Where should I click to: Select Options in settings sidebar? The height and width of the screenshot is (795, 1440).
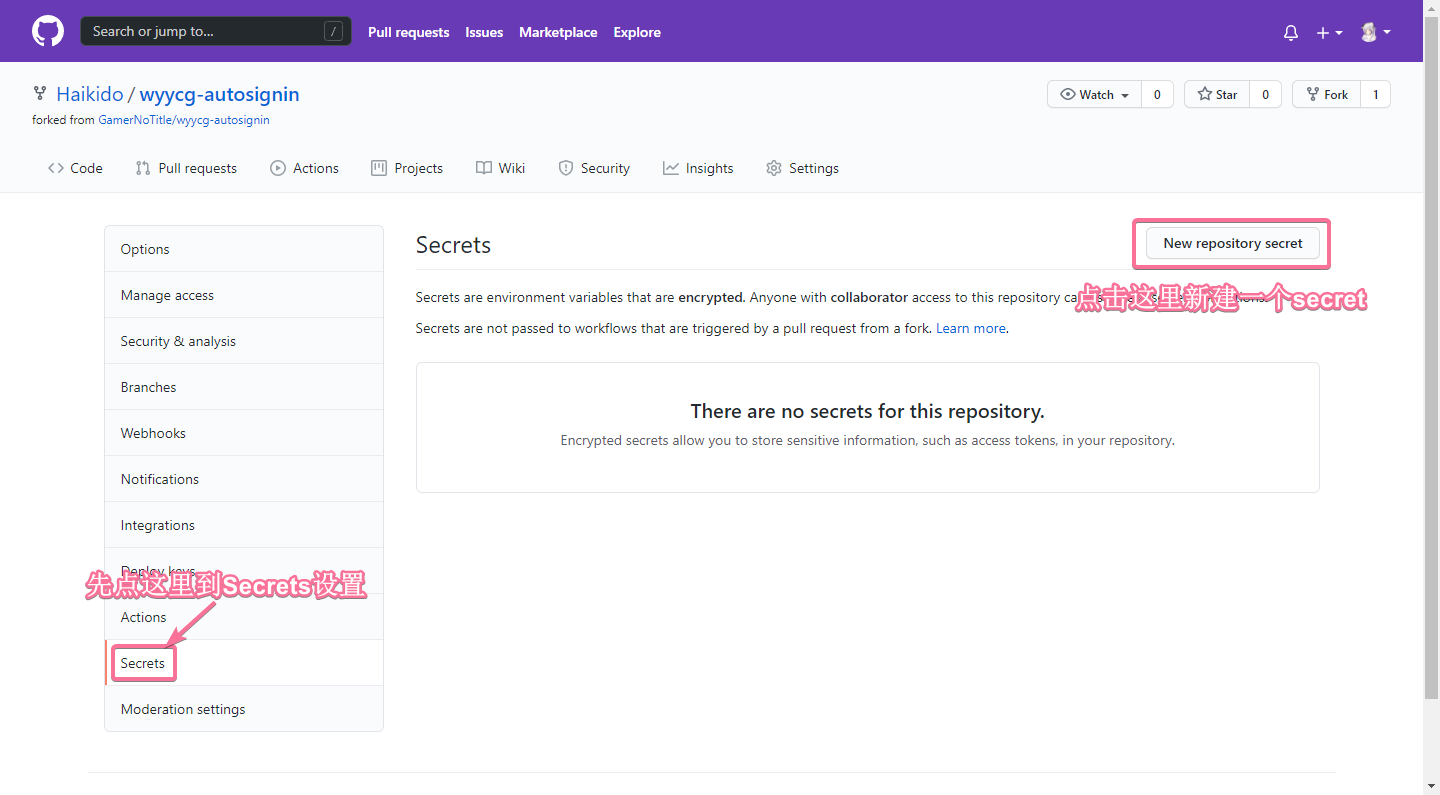244,249
